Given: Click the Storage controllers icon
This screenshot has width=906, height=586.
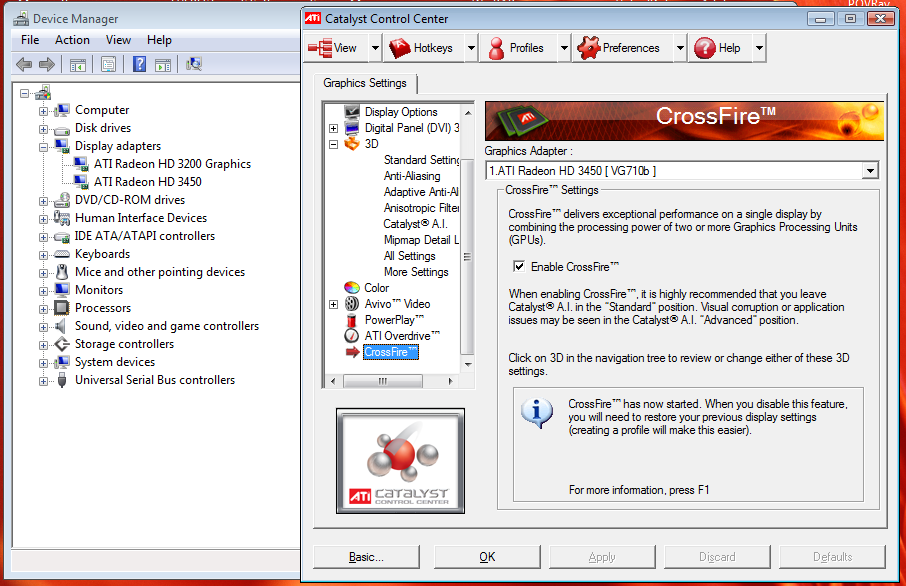Looking at the screenshot, I should (x=62, y=344).
